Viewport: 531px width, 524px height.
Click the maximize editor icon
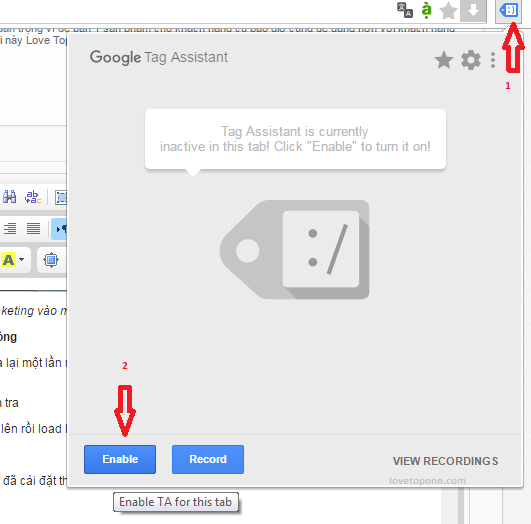click(x=51, y=260)
